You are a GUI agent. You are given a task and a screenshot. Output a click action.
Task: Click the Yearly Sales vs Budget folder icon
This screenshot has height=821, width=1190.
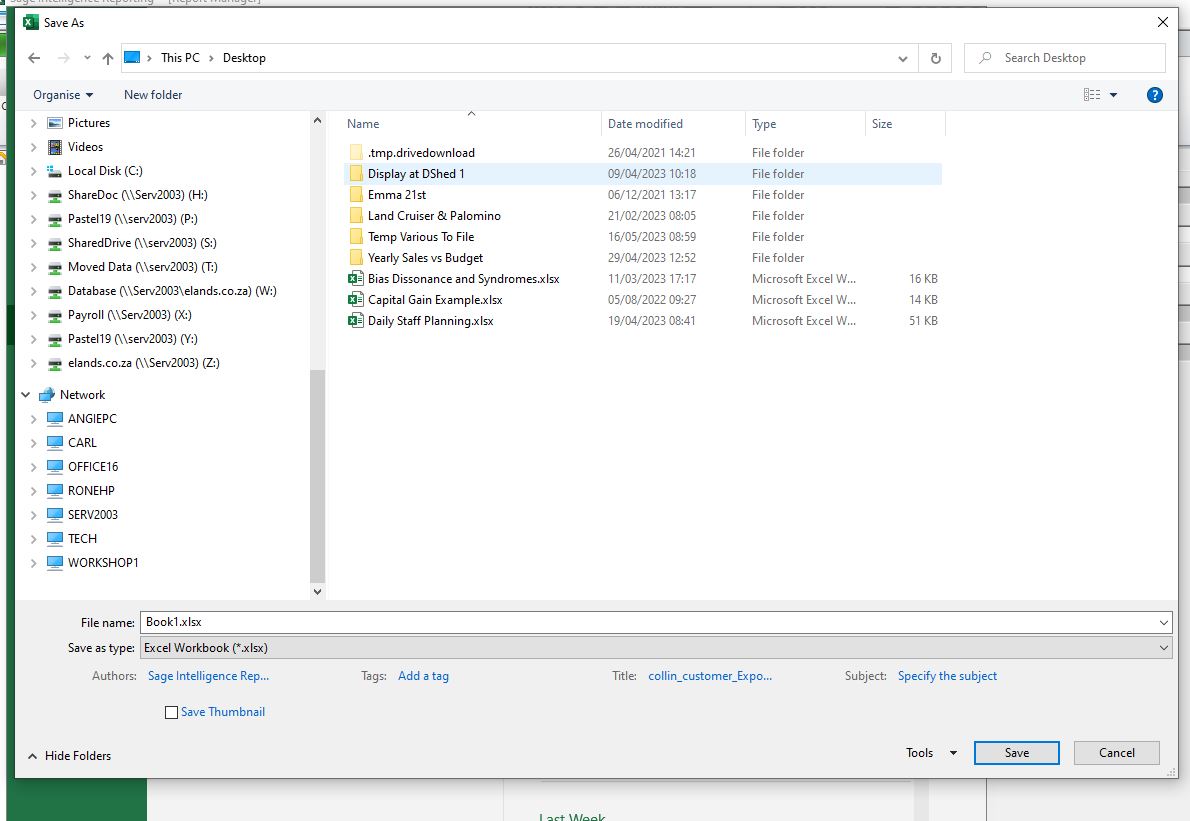click(x=355, y=258)
